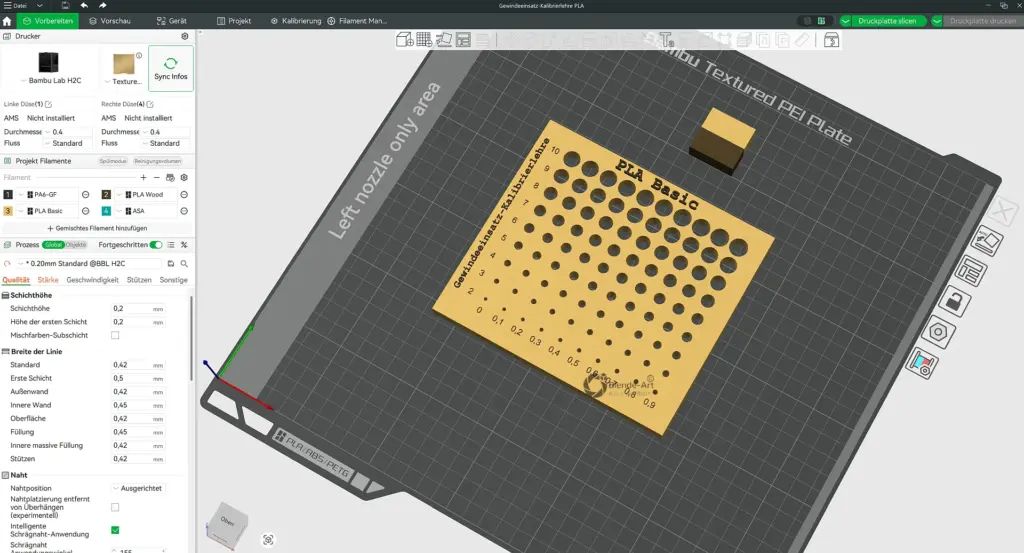Click the arrange all objects toolbar icon
Image resolution: width=1024 pixels, height=553 pixels.
coord(463,40)
